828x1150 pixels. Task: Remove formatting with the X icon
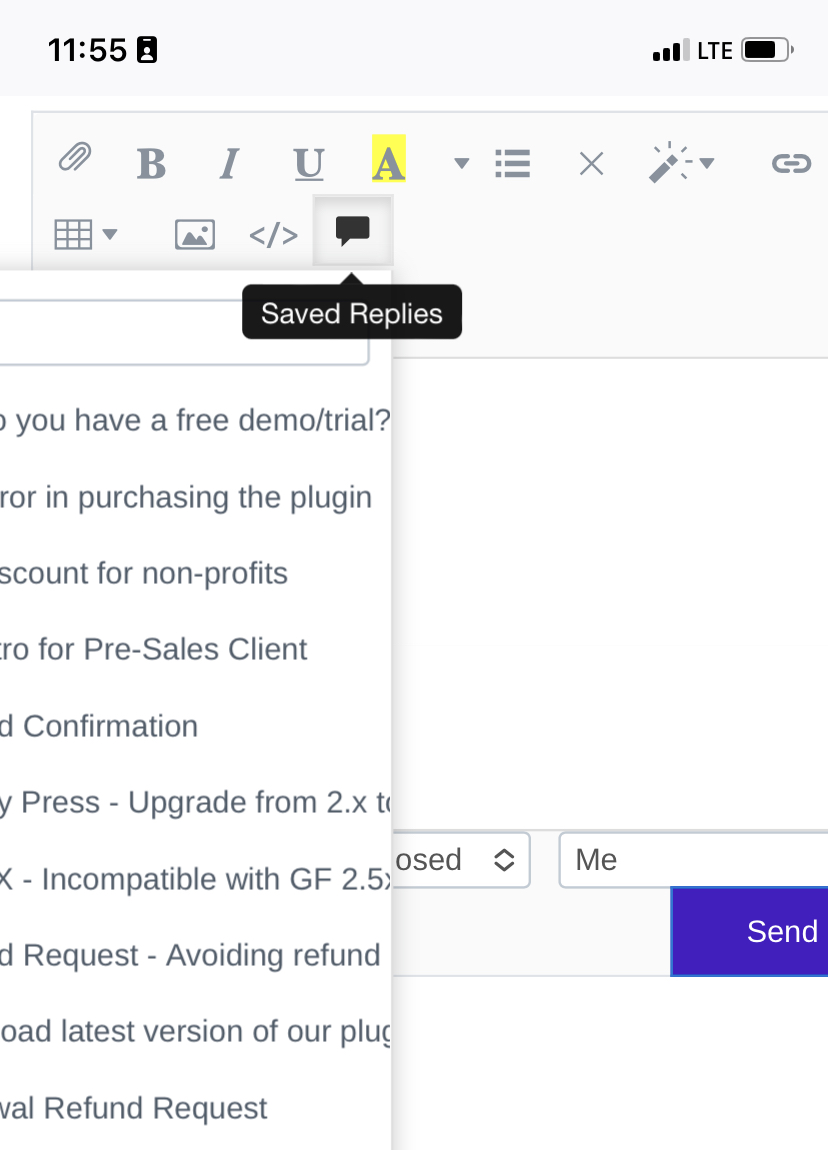(591, 163)
